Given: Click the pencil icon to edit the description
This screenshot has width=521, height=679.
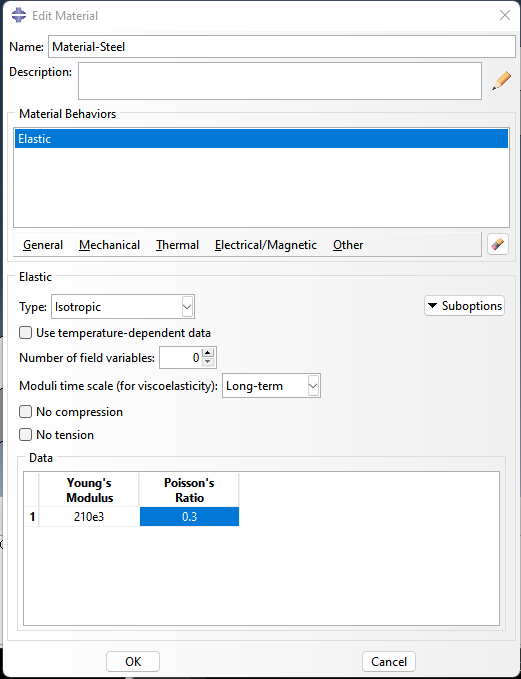Looking at the screenshot, I should tap(501, 81).
